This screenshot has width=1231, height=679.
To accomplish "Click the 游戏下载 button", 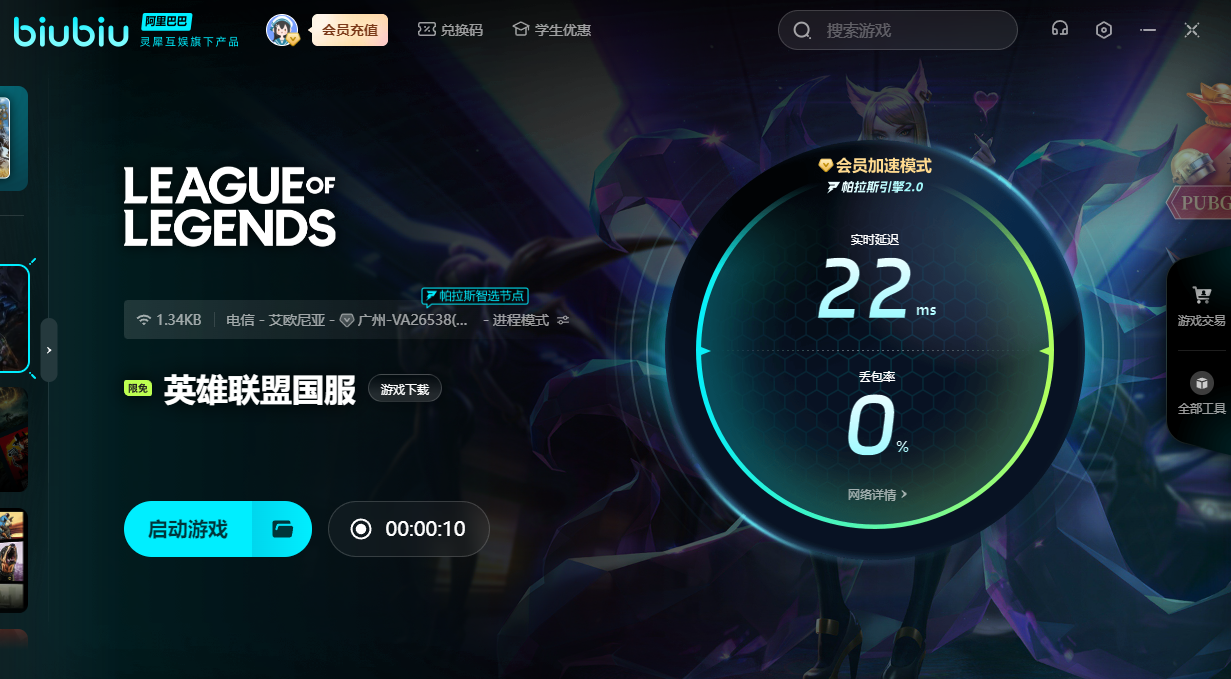I will 405,389.
